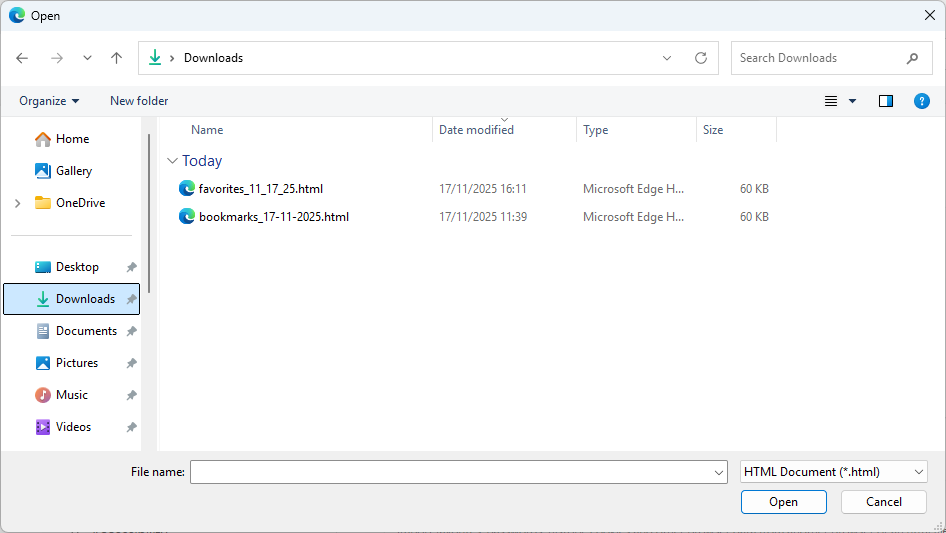The width and height of the screenshot is (946, 533).
Task: Unpin Desktop using its pin icon
Action: point(131,267)
